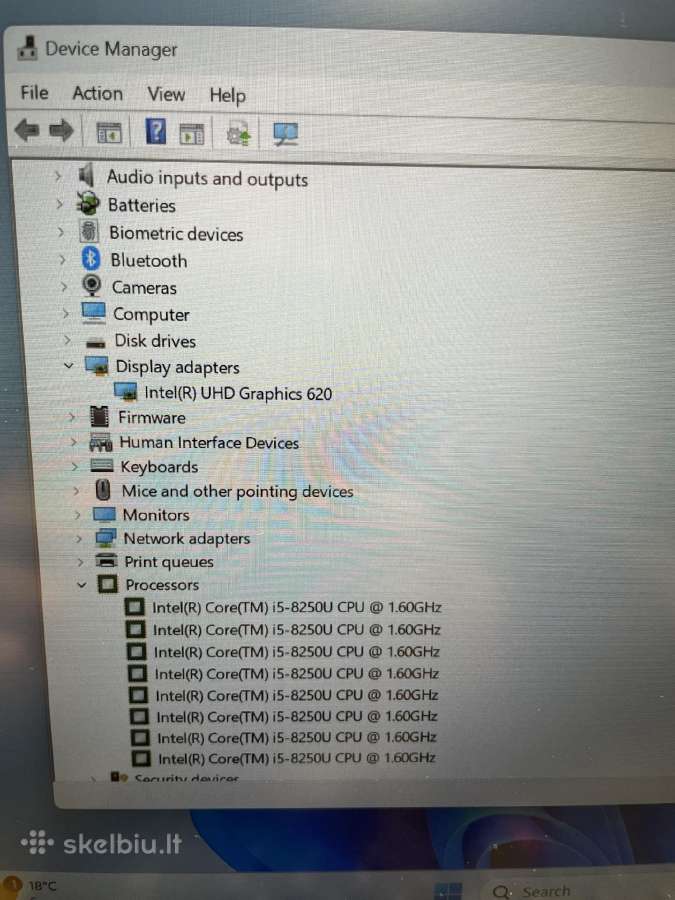Select the Firmware category label
Image resolution: width=675 pixels, height=900 pixels.
152,417
